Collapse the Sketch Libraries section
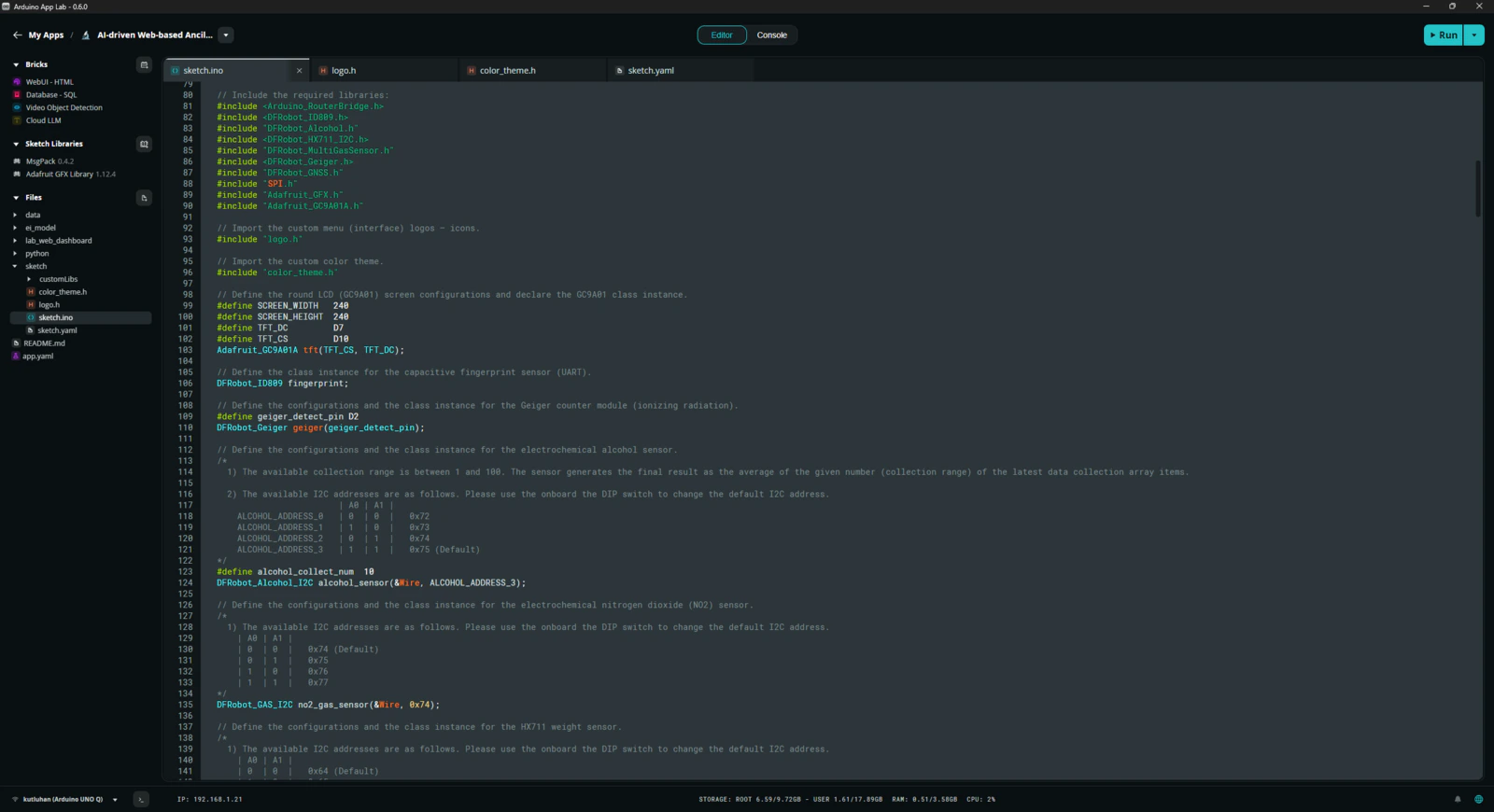This screenshot has height=812, width=1494. (16, 144)
